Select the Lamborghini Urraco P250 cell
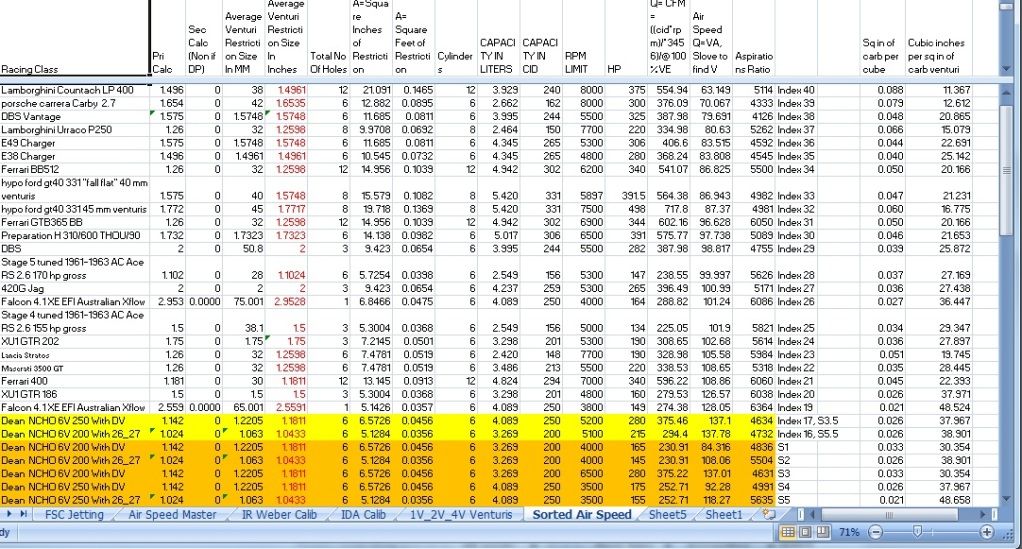 coord(75,129)
